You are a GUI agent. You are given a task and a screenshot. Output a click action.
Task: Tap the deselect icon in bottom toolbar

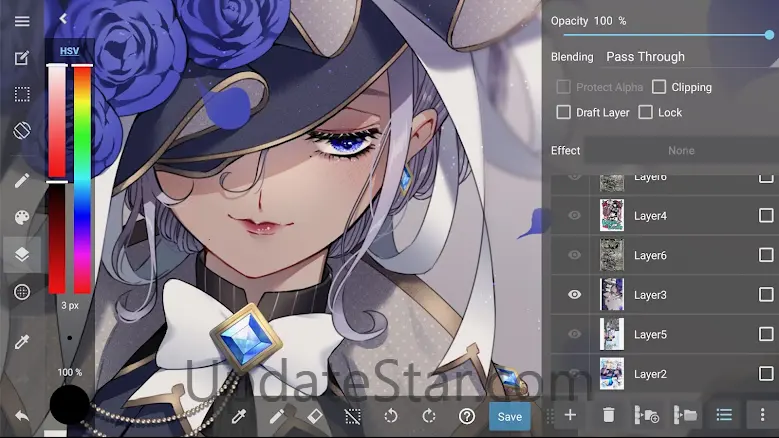[353, 416]
